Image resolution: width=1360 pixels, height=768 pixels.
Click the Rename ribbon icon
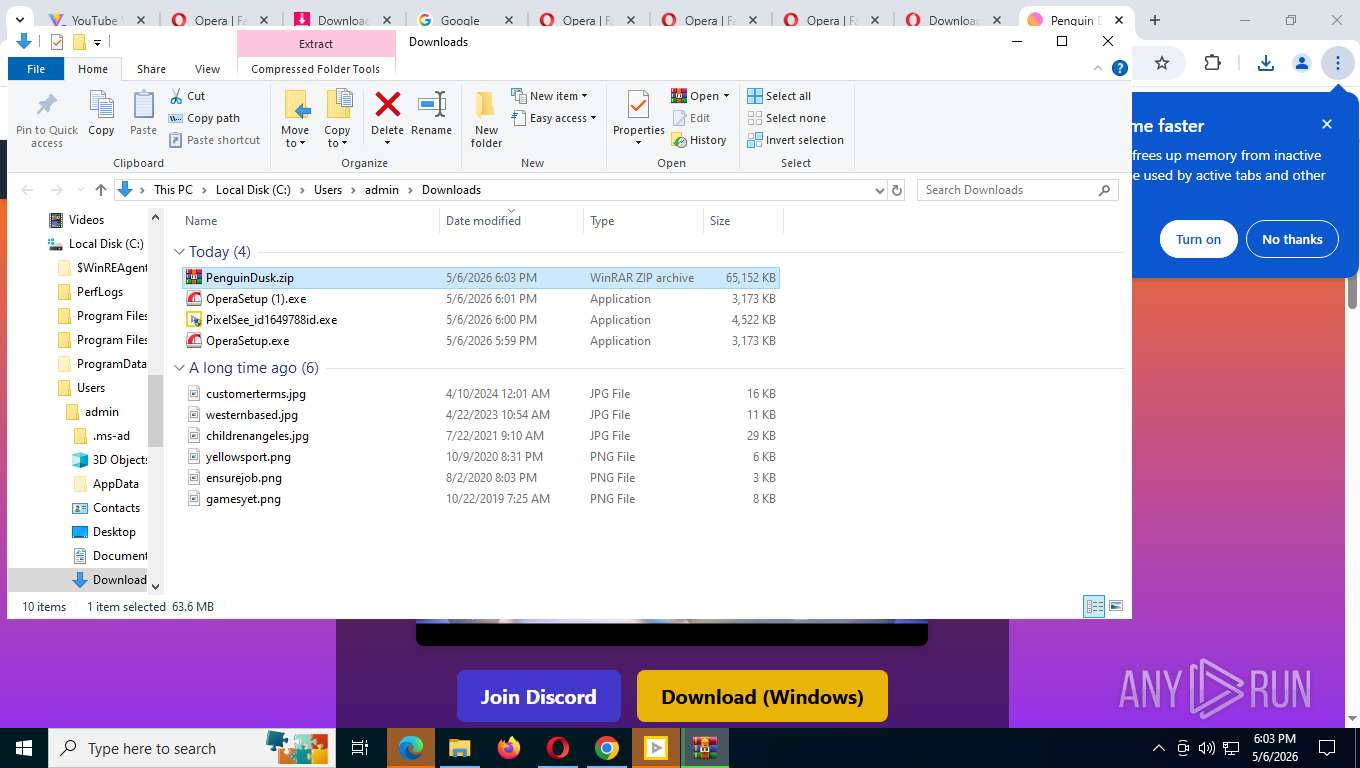(431, 114)
